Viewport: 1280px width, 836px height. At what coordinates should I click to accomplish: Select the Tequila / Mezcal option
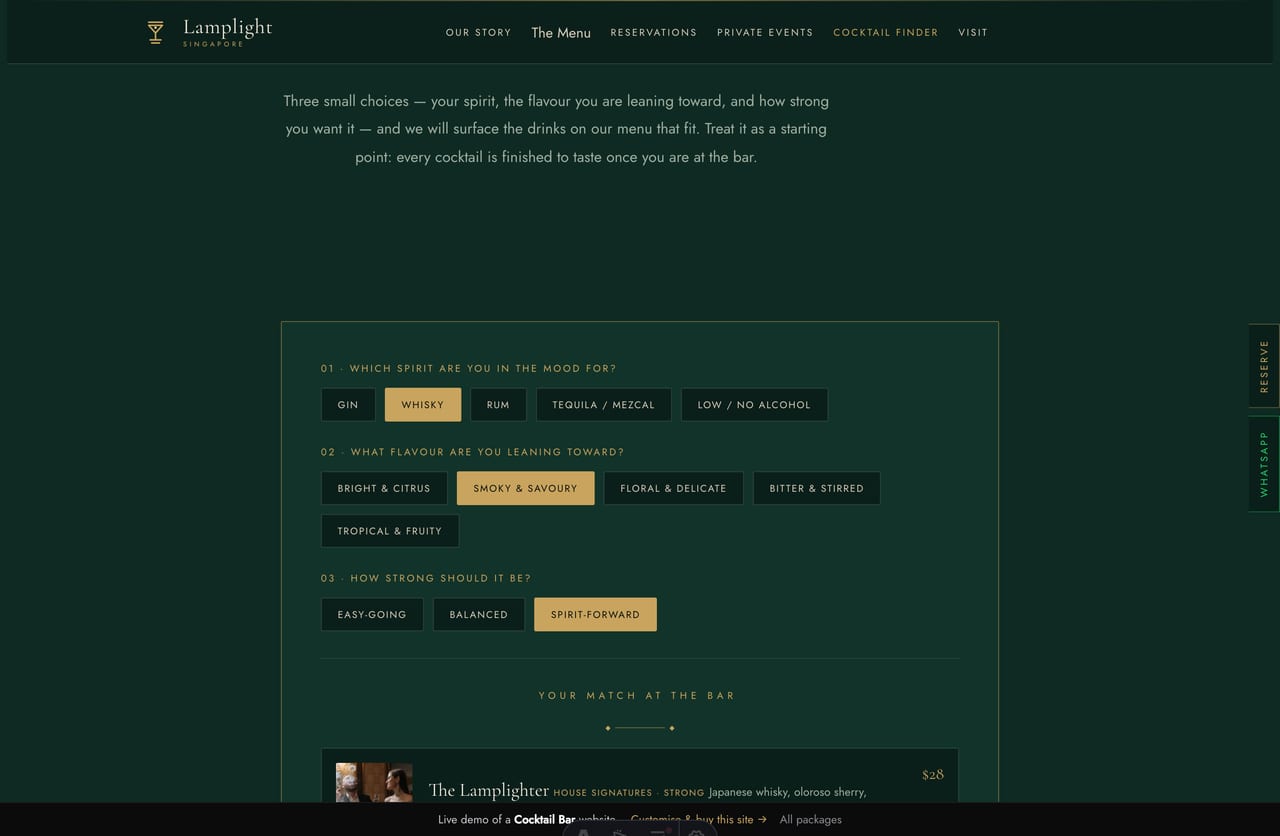pos(604,405)
